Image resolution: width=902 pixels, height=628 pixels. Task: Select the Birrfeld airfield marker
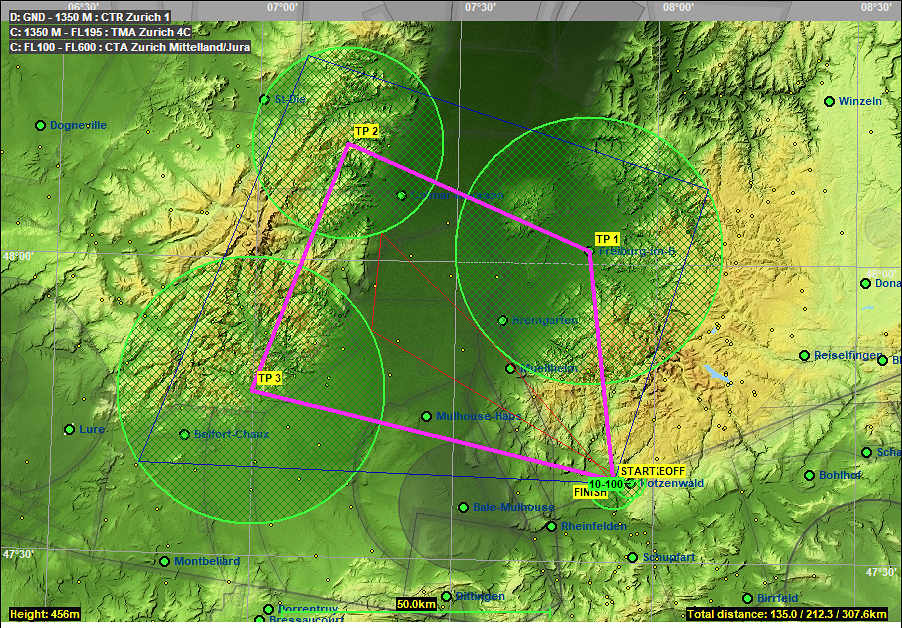click(747, 598)
